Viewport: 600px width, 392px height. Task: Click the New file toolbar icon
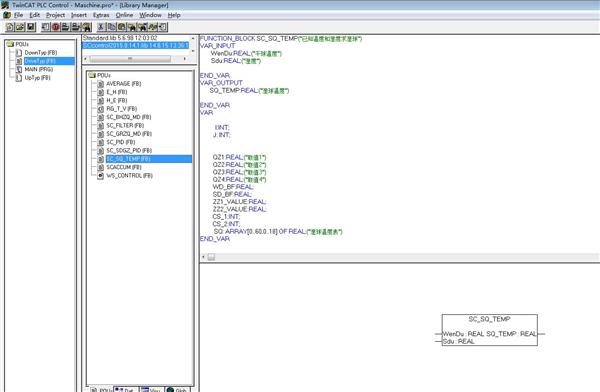tap(10, 27)
